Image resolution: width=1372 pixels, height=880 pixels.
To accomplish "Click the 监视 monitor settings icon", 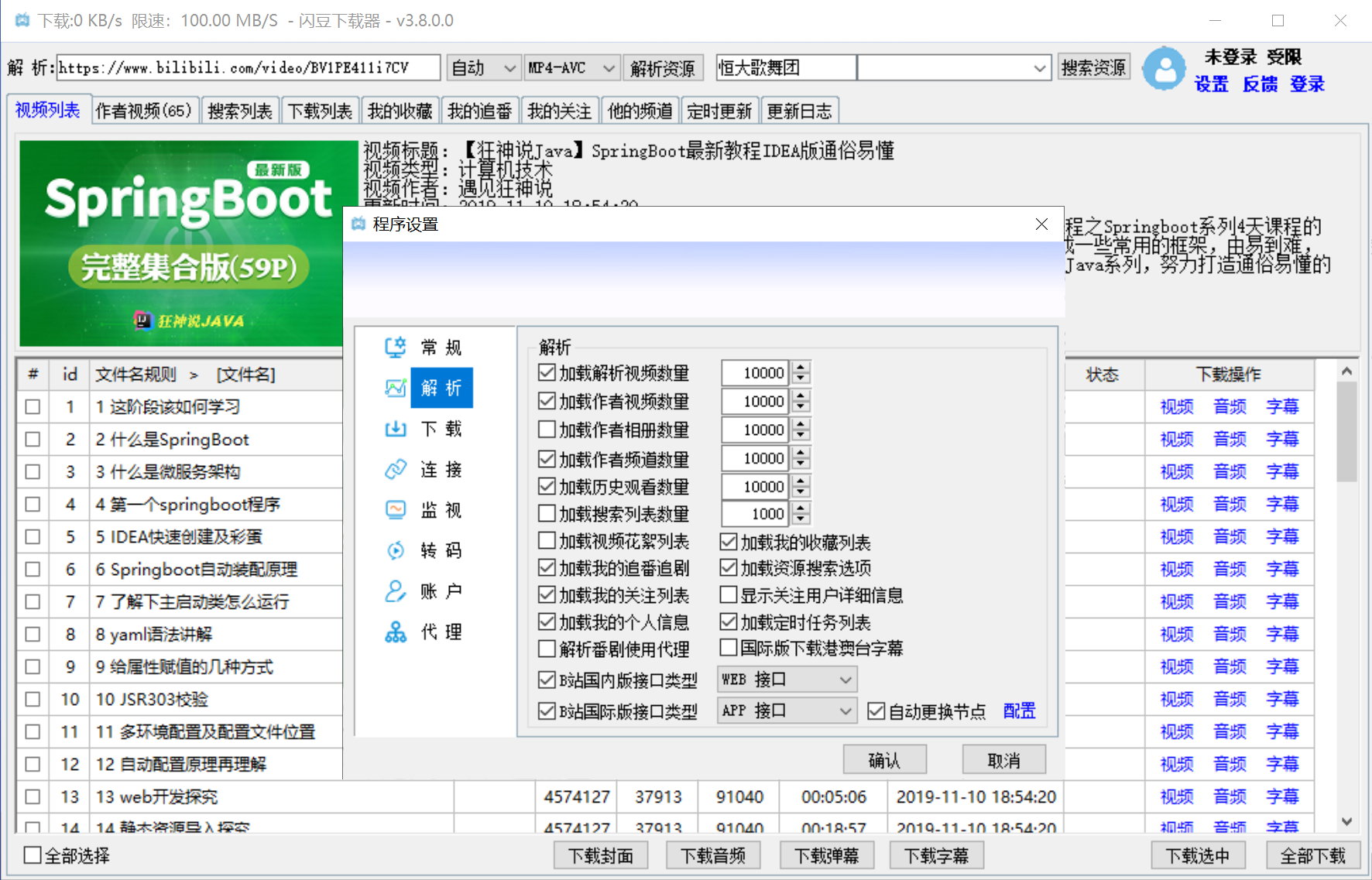I will 396,510.
